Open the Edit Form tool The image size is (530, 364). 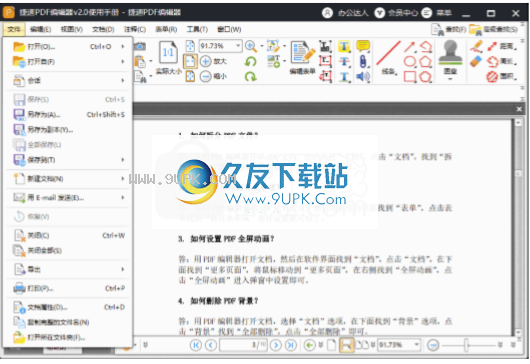point(303,57)
